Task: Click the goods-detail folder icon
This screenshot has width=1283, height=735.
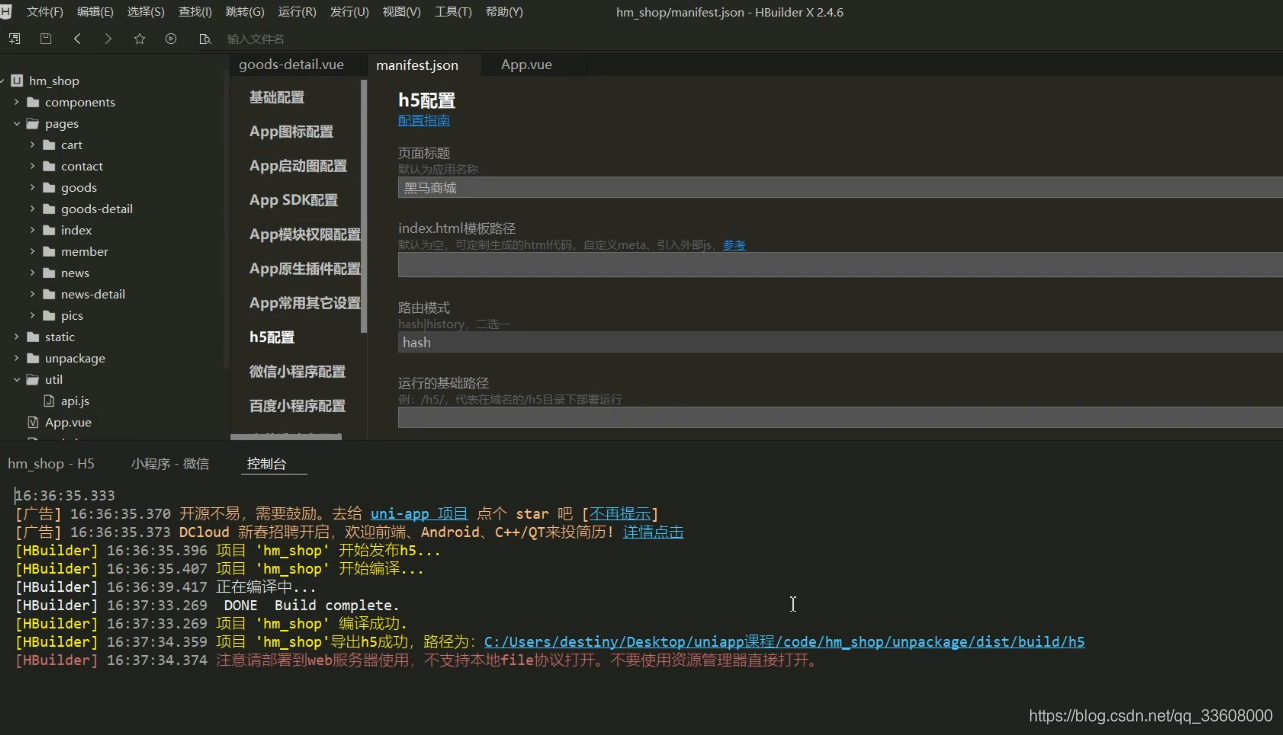Action: [x=49, y=209]
